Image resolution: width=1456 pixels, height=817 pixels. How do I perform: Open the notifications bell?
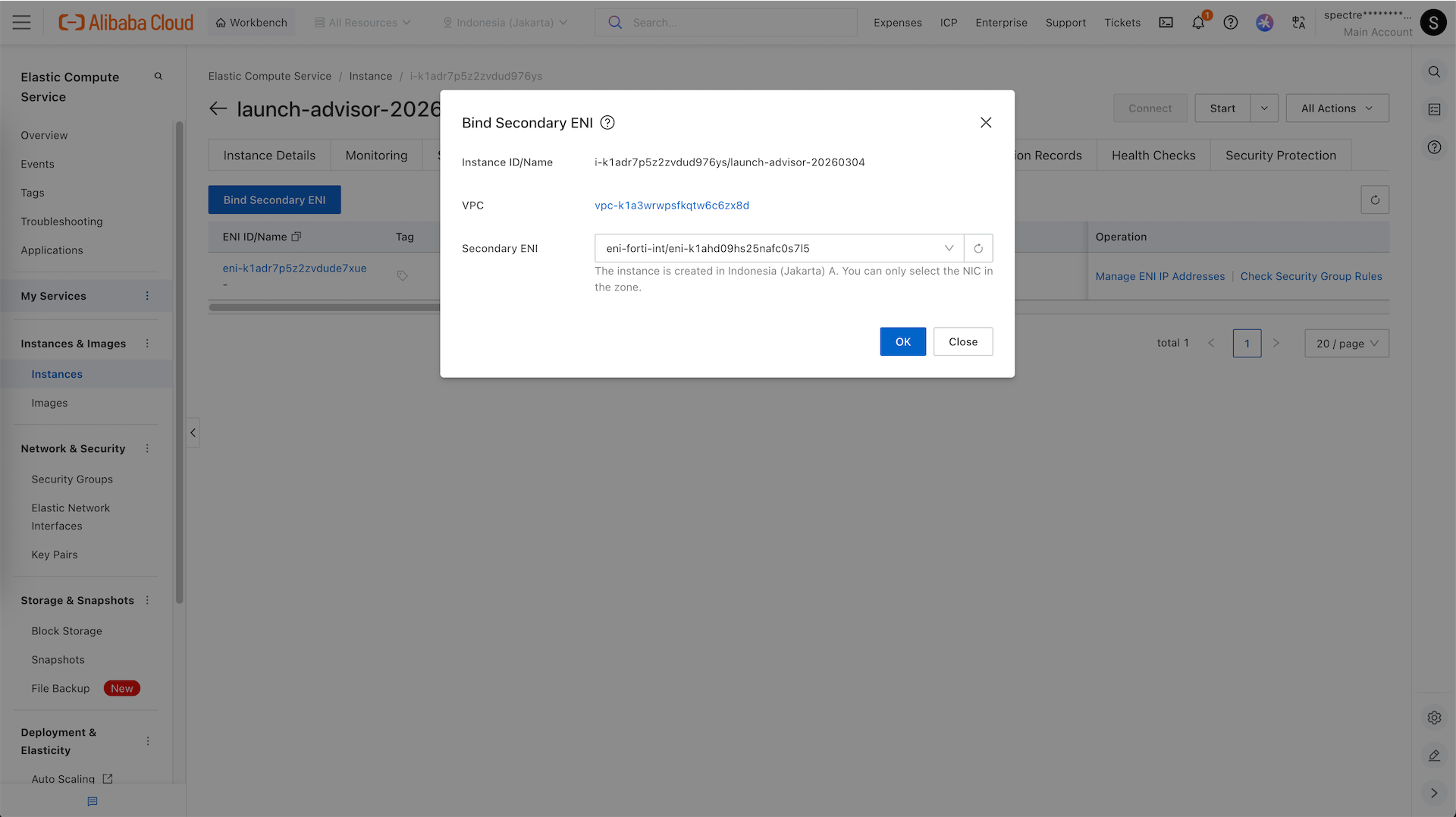(x=1198, y=23)
